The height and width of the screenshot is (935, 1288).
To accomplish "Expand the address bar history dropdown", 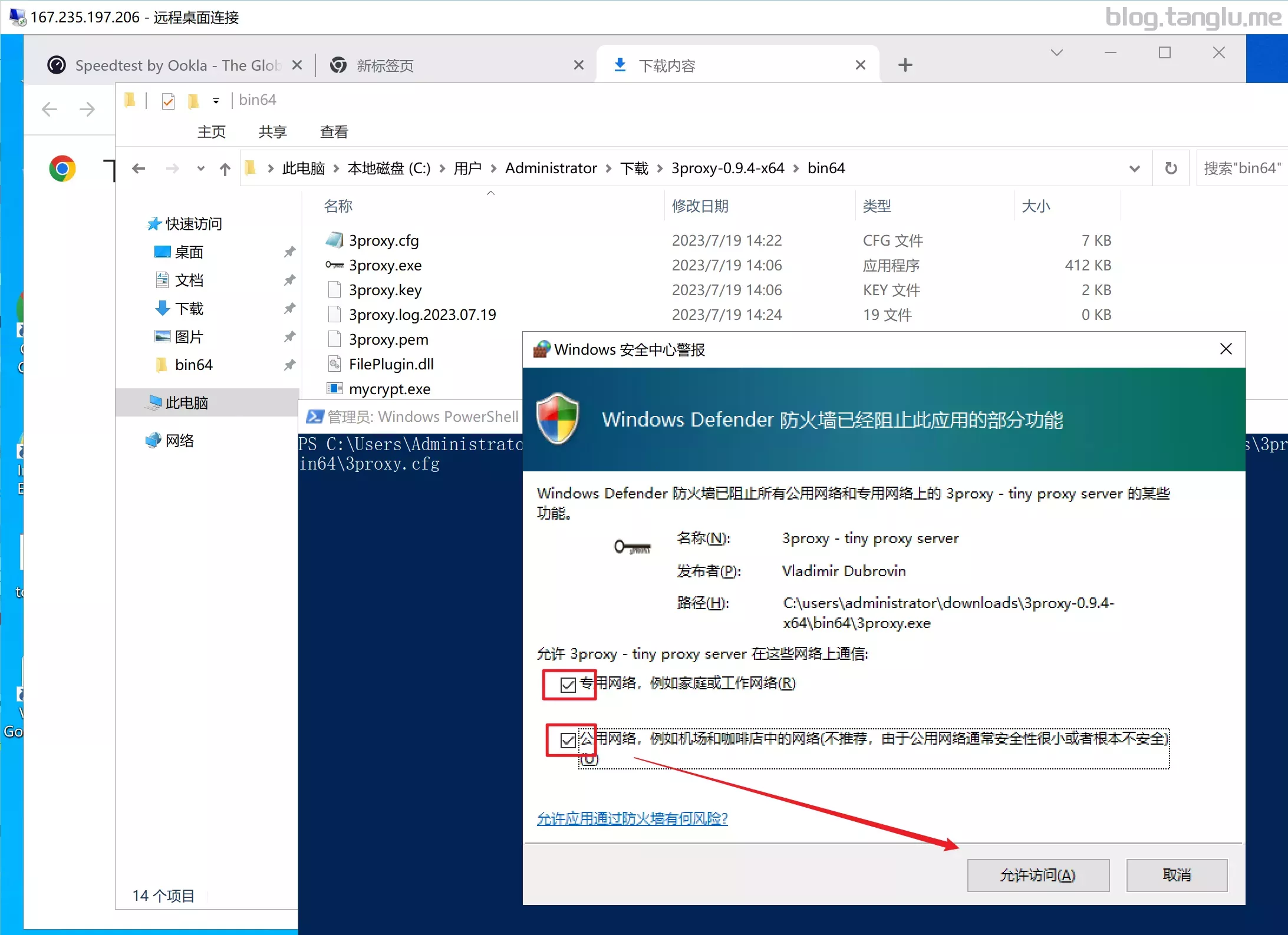I will [x=1134, y=169].
